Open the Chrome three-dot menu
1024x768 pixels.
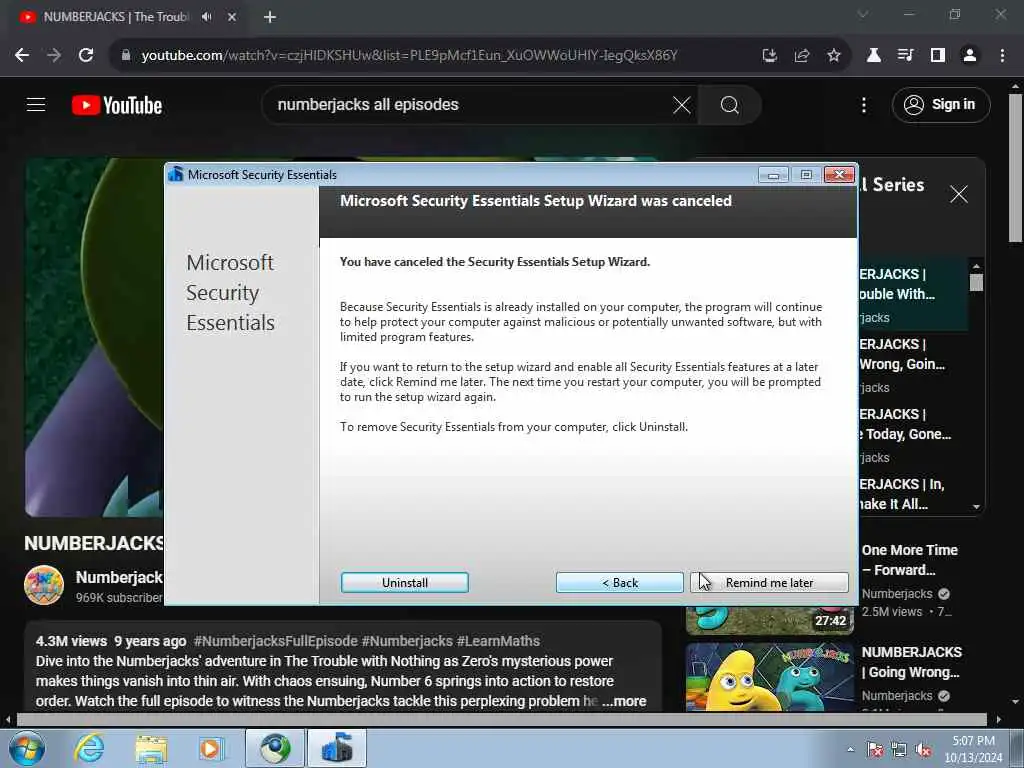pyautogui.click(x=1002, y=56)
